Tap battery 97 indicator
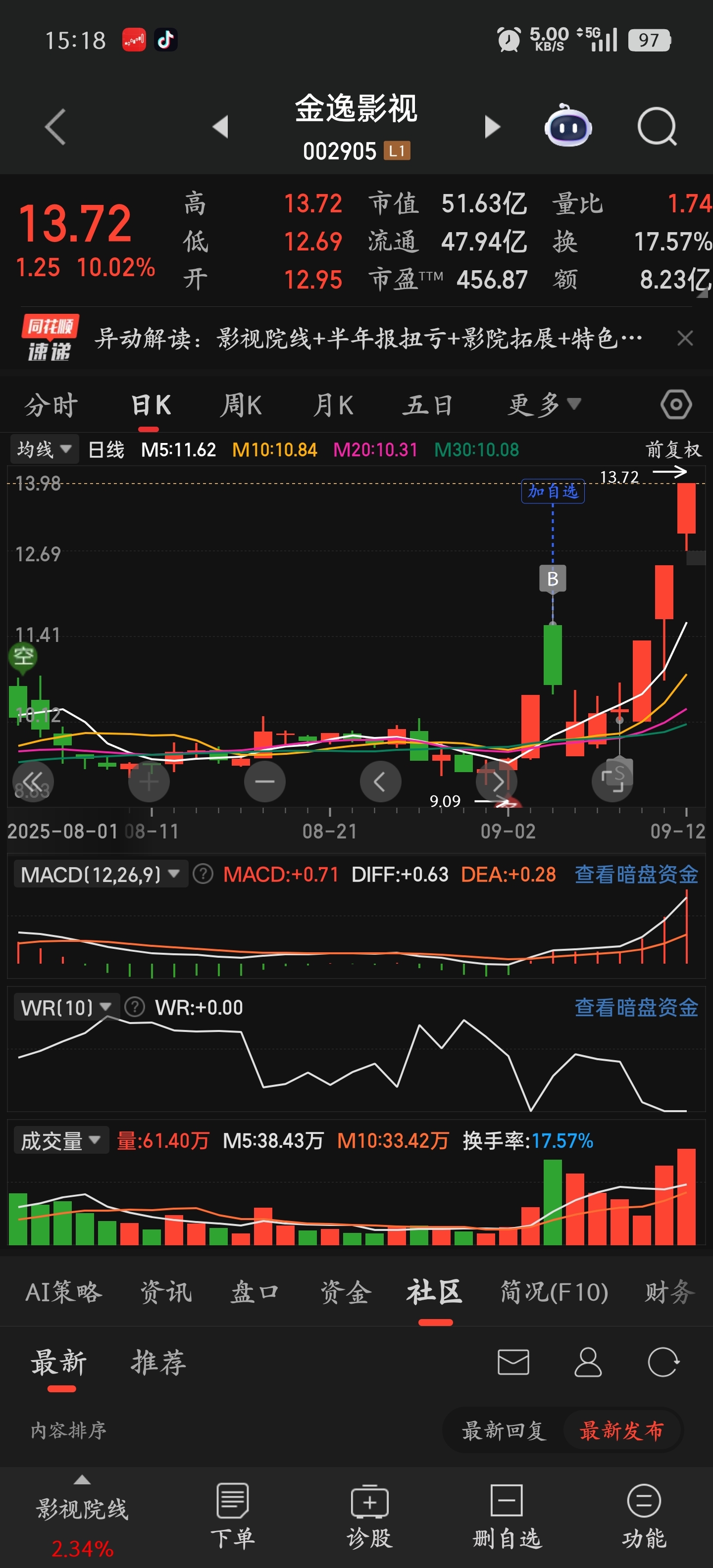 (x=649, y=40)
